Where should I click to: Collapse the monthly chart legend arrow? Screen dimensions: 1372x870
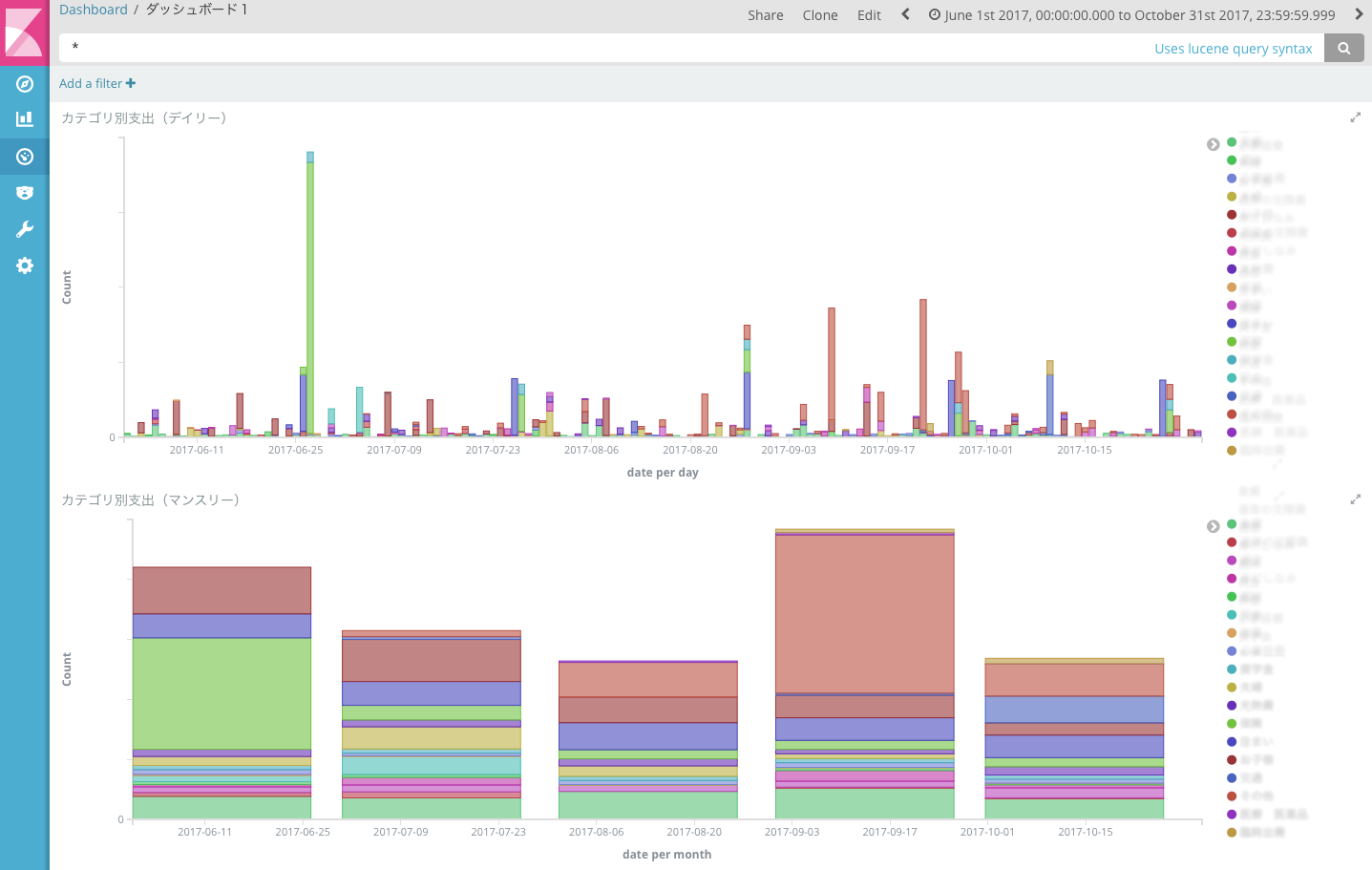click(x=1213, y=526)
